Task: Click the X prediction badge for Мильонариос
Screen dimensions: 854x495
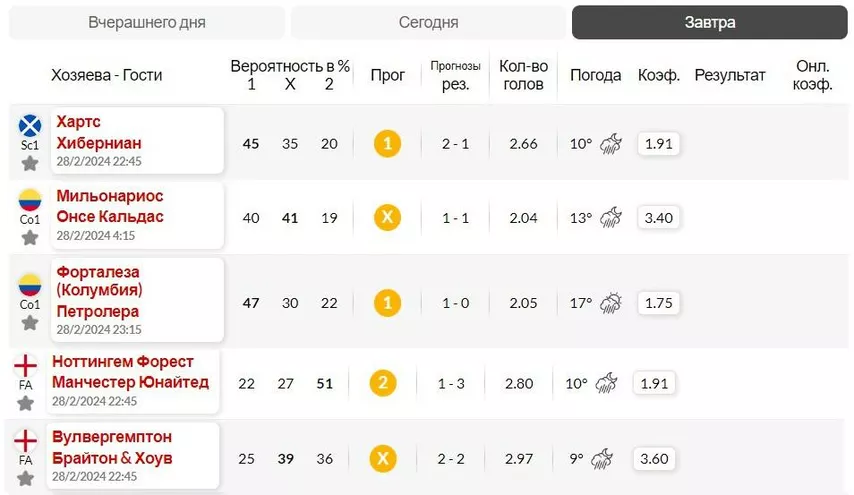Action: pyautogui.click(x=387, y=217)
